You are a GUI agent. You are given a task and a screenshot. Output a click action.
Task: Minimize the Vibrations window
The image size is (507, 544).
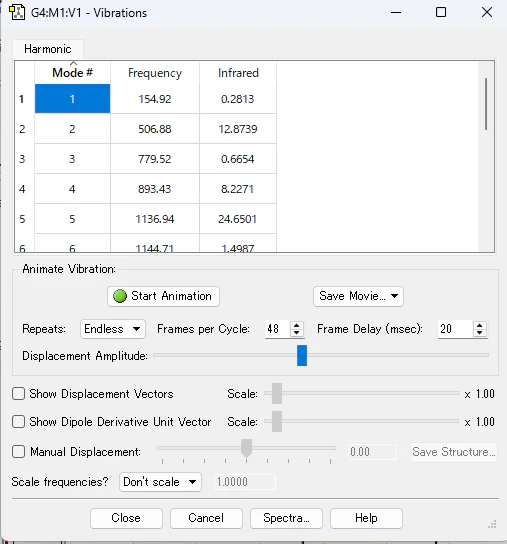click(396, 12)
